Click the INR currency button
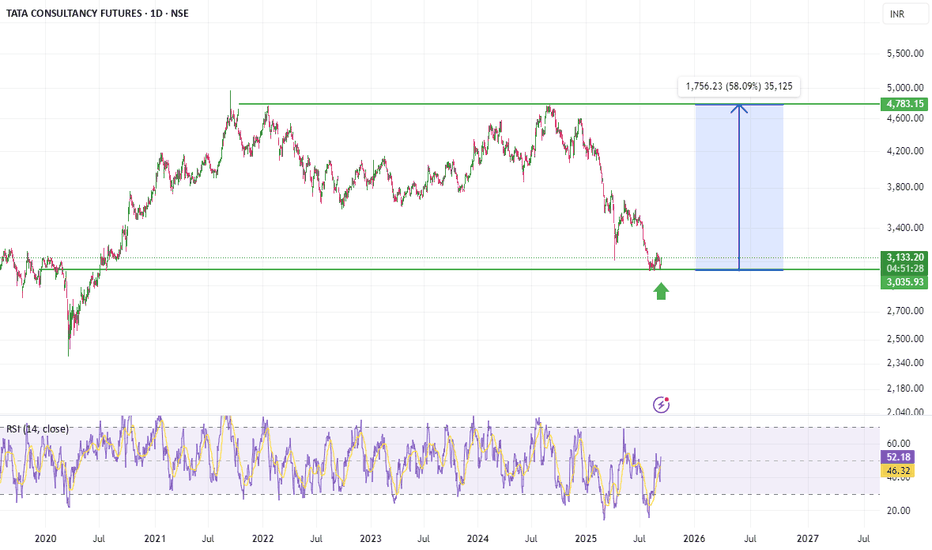 tap(897, 14)
